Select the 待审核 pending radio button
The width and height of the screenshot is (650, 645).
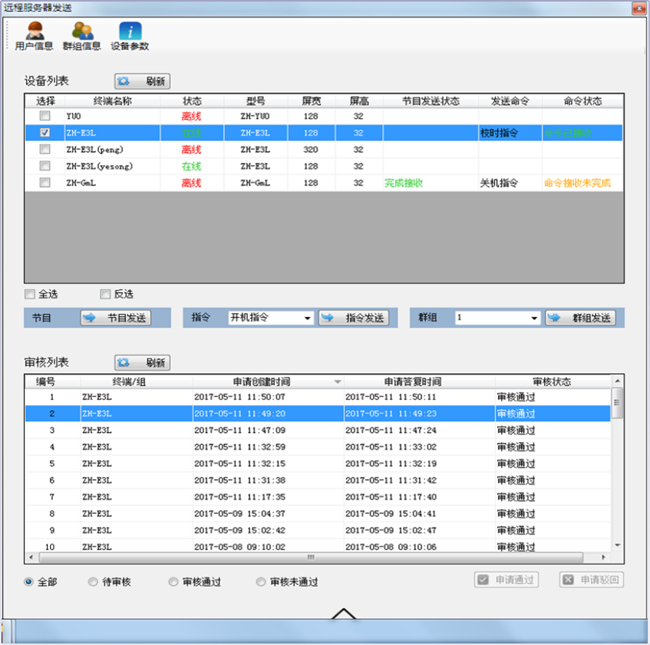coord(93,581)
